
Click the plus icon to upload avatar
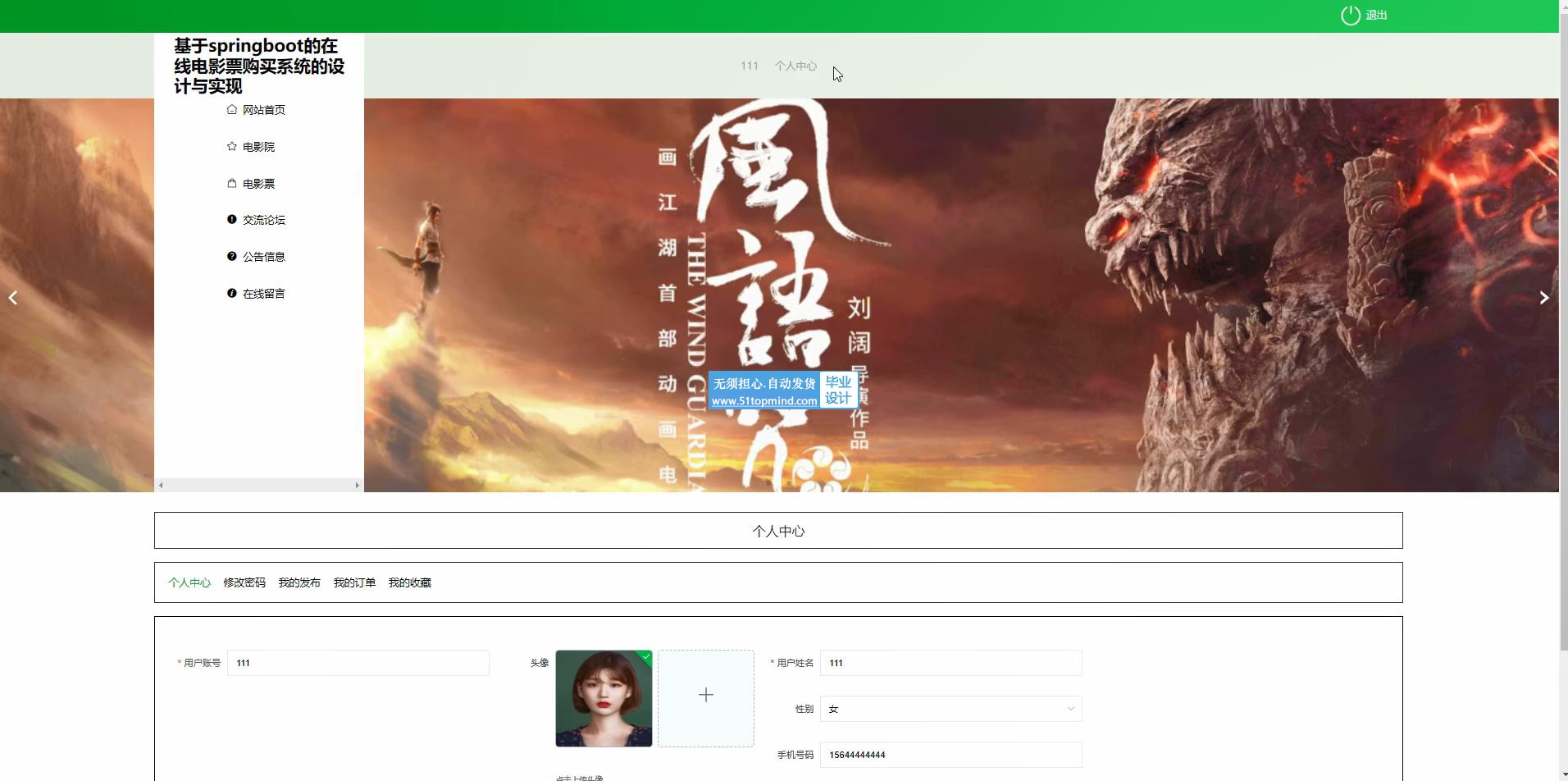pyautogui.click(x=706, y=695)
